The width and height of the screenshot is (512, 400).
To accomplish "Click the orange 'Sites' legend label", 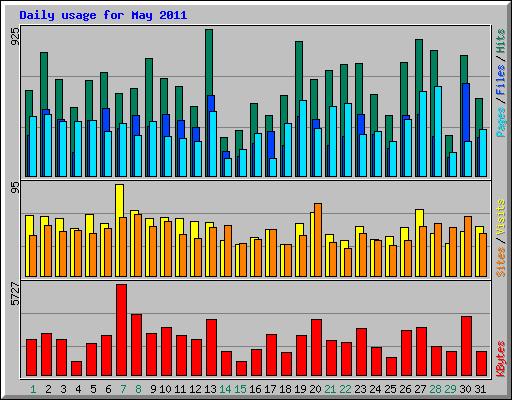I will point(500,262).
